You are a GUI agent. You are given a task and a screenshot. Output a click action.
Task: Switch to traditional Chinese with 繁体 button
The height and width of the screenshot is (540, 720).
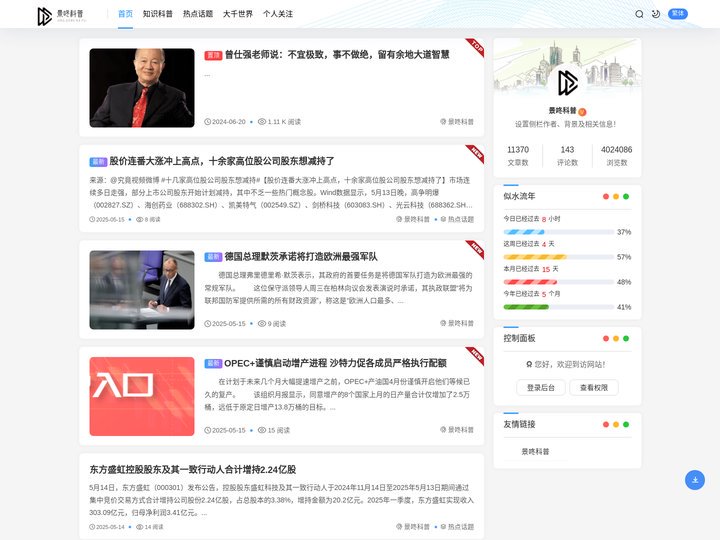pos(678,14)
